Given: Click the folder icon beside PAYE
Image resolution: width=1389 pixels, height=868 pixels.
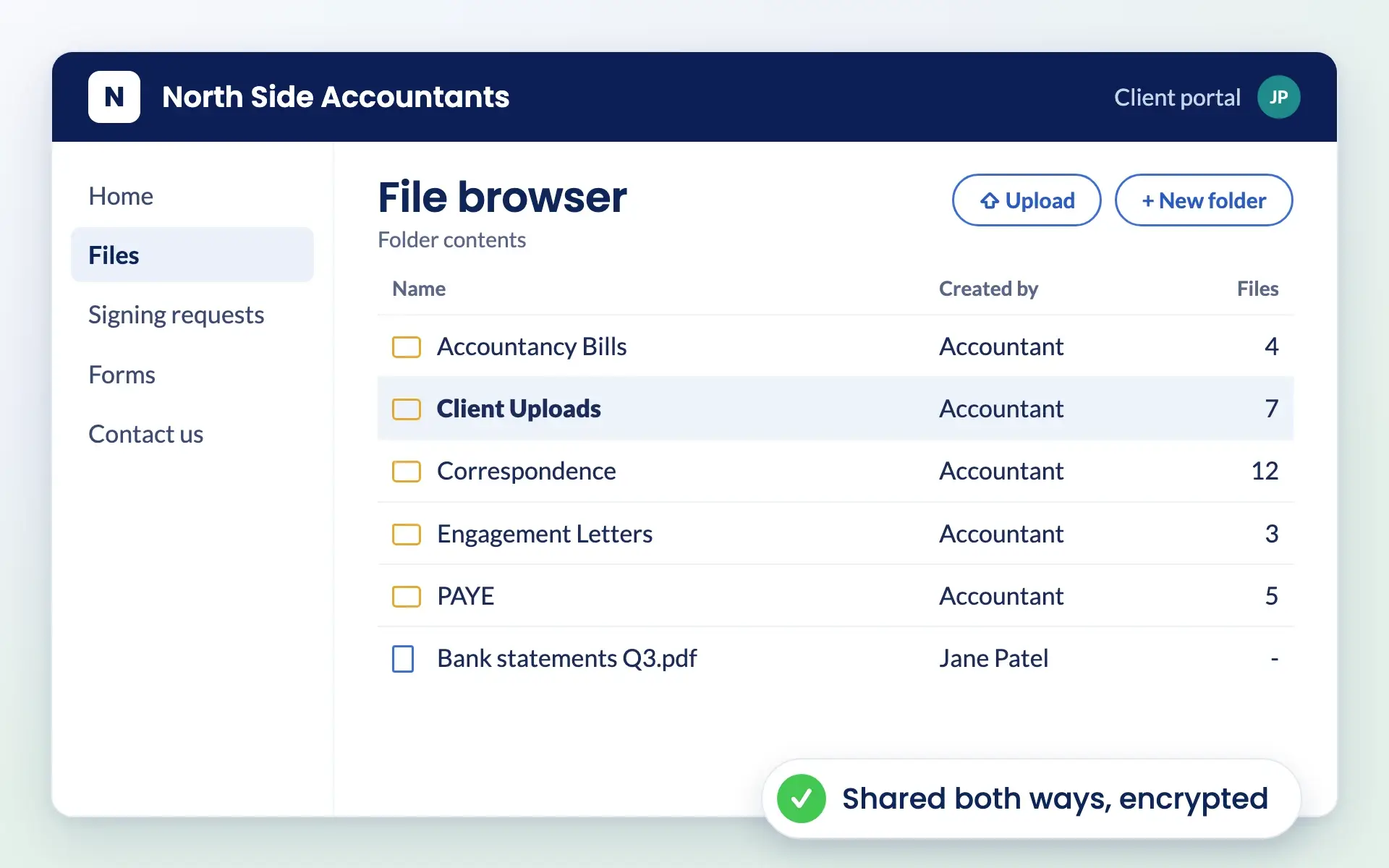Looking at the screenshot, I should pyautogui.click(x=407, y=597).
